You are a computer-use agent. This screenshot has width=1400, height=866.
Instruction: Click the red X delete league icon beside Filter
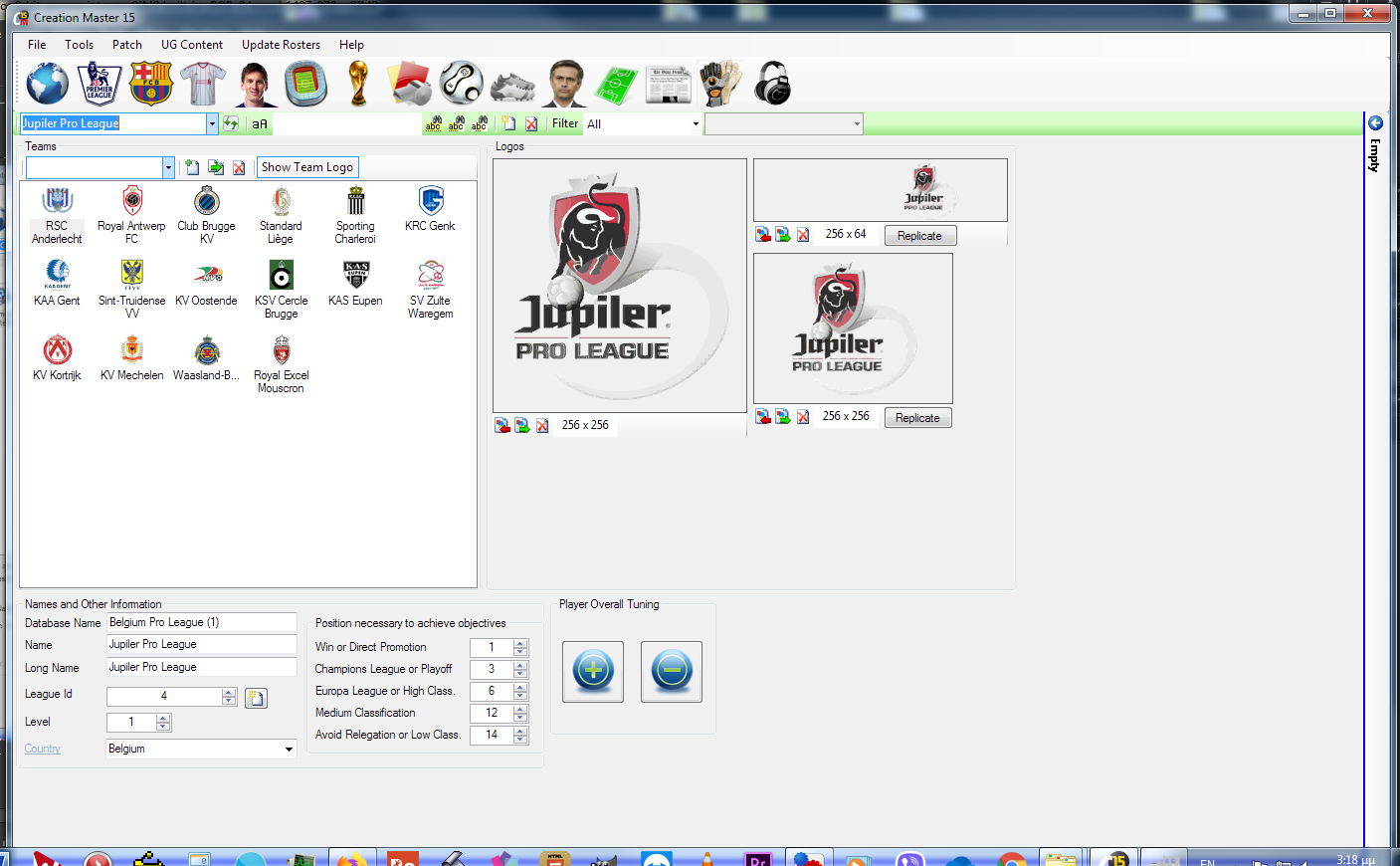click(531, 123)
